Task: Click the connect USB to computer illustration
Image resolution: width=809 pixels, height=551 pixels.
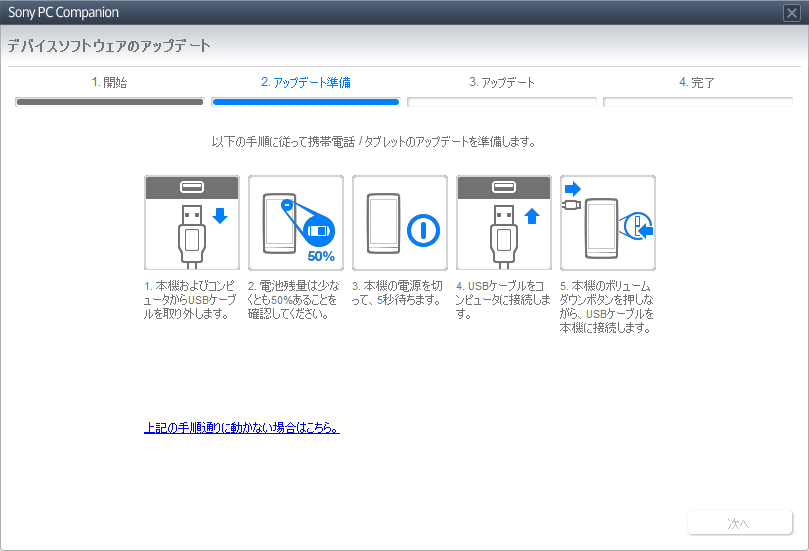Action: point(504,222)
